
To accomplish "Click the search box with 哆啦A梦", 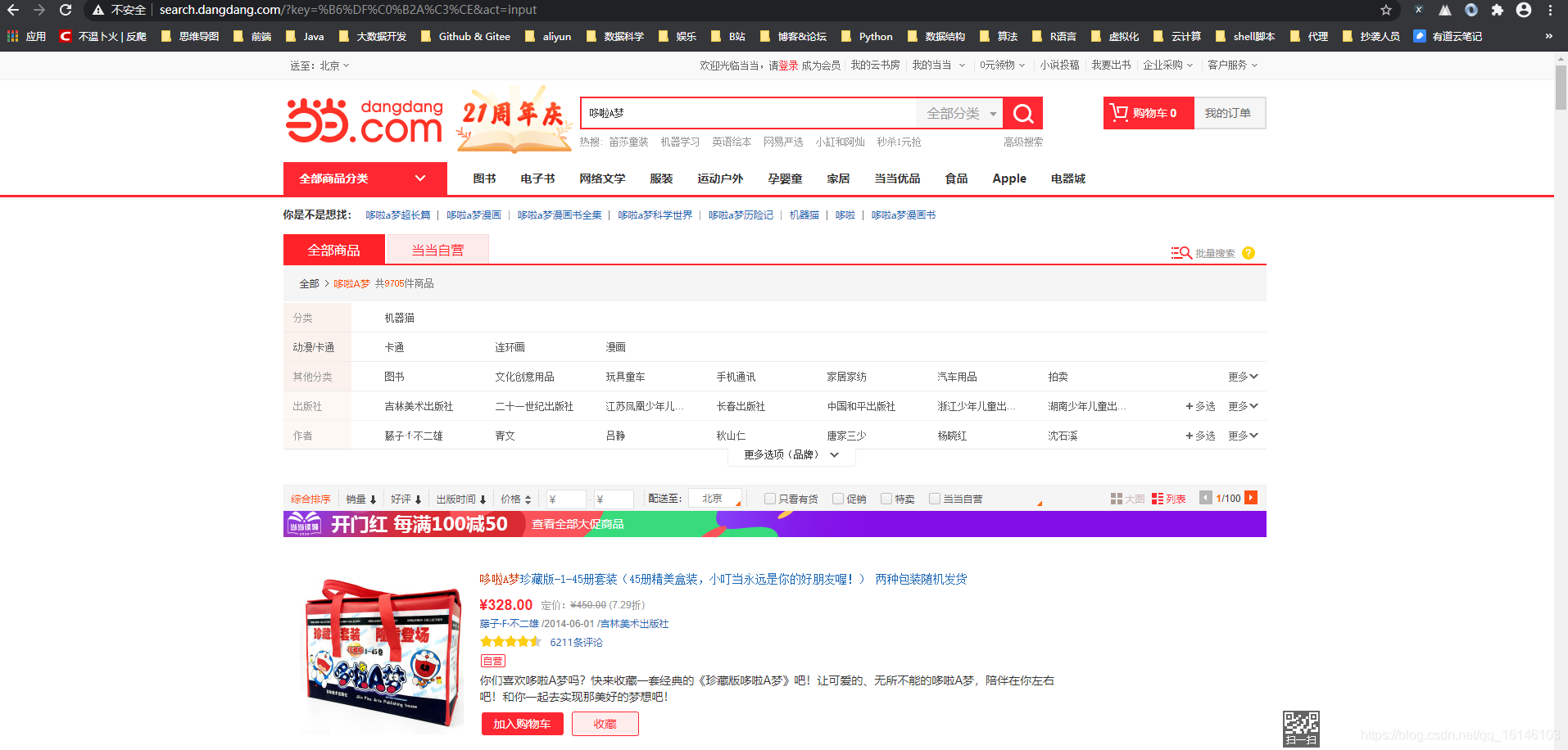I will (748, 113).
